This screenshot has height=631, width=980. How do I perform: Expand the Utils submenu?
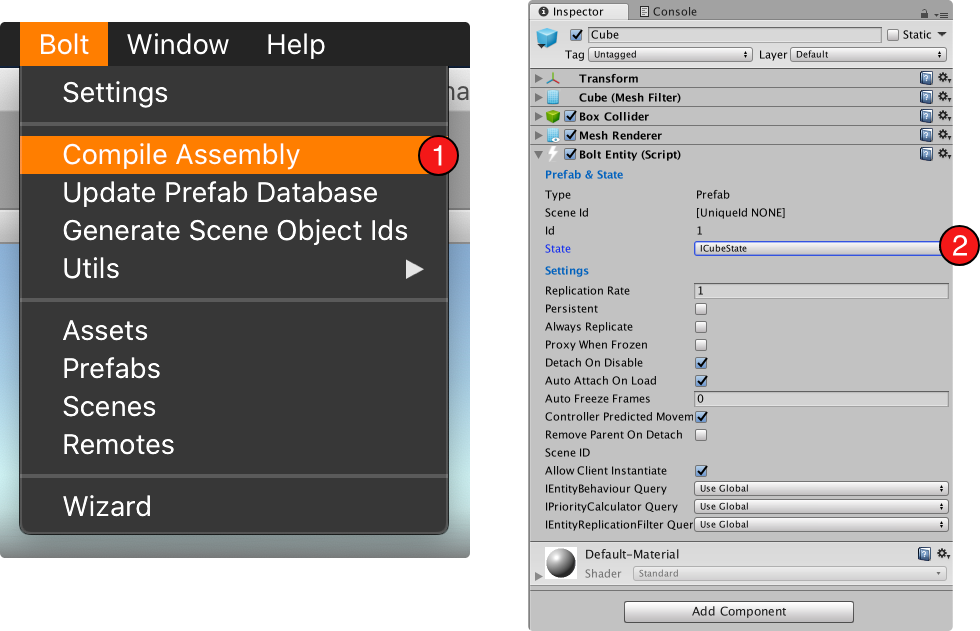pyautogui.click(x=234, y=269)
